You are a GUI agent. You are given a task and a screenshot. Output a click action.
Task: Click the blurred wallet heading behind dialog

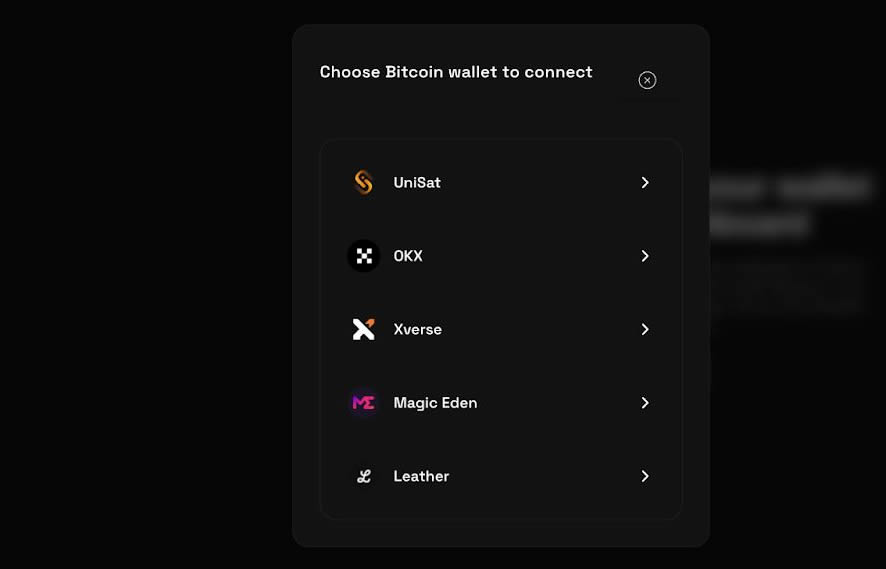click(x=790, y=204)
